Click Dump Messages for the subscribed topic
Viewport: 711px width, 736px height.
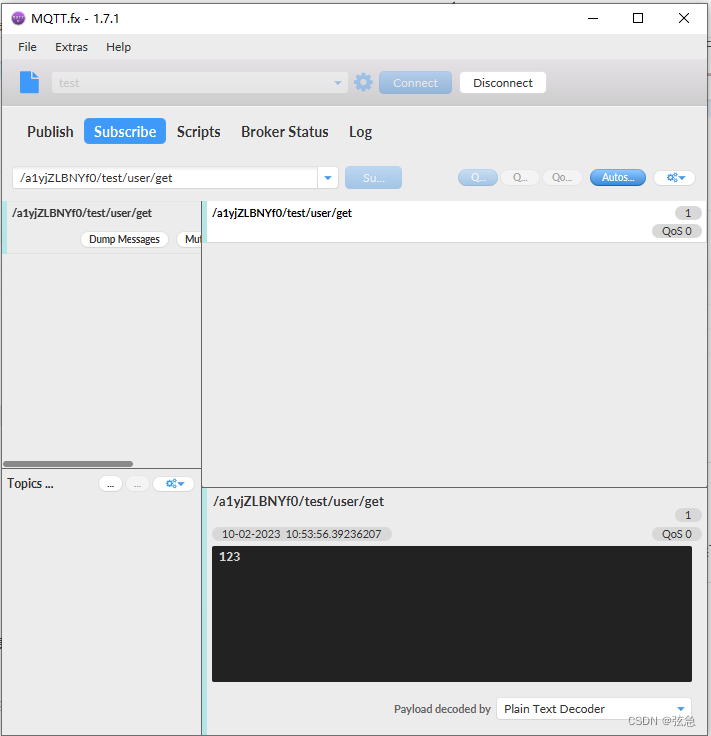click(x=124, y=239)
